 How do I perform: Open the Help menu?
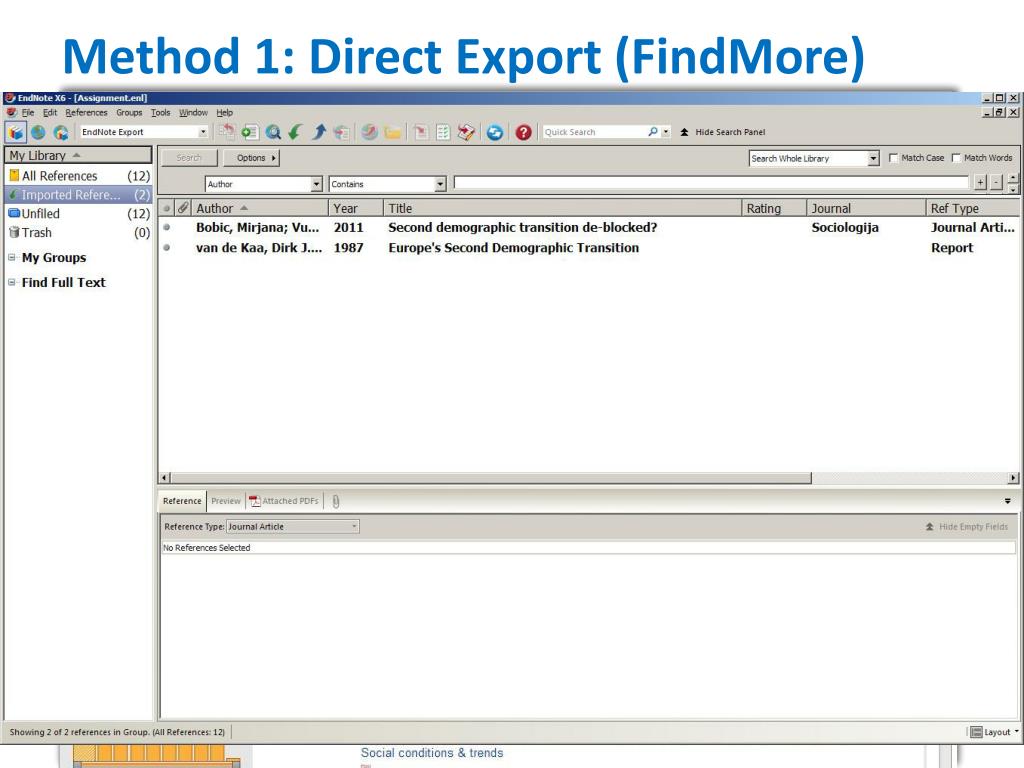point(225,112)
